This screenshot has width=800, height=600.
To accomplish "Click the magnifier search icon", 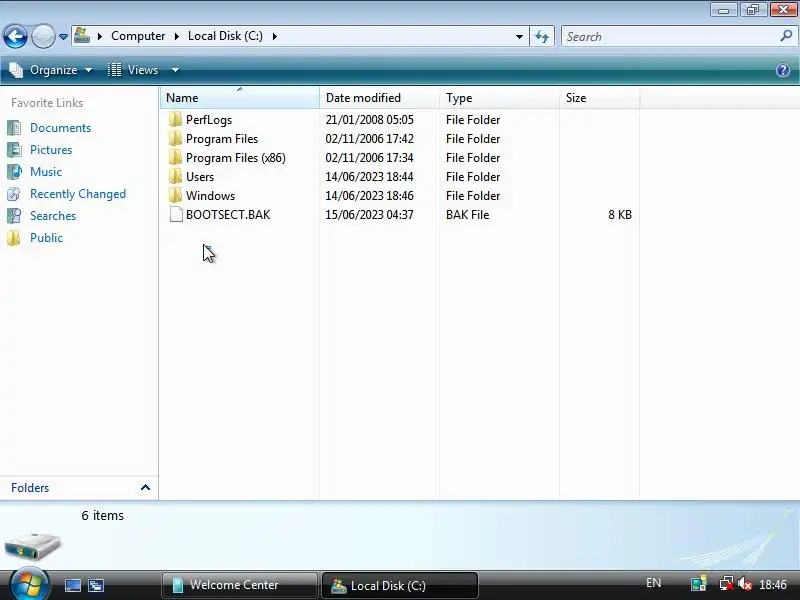I will pos(786,36).
